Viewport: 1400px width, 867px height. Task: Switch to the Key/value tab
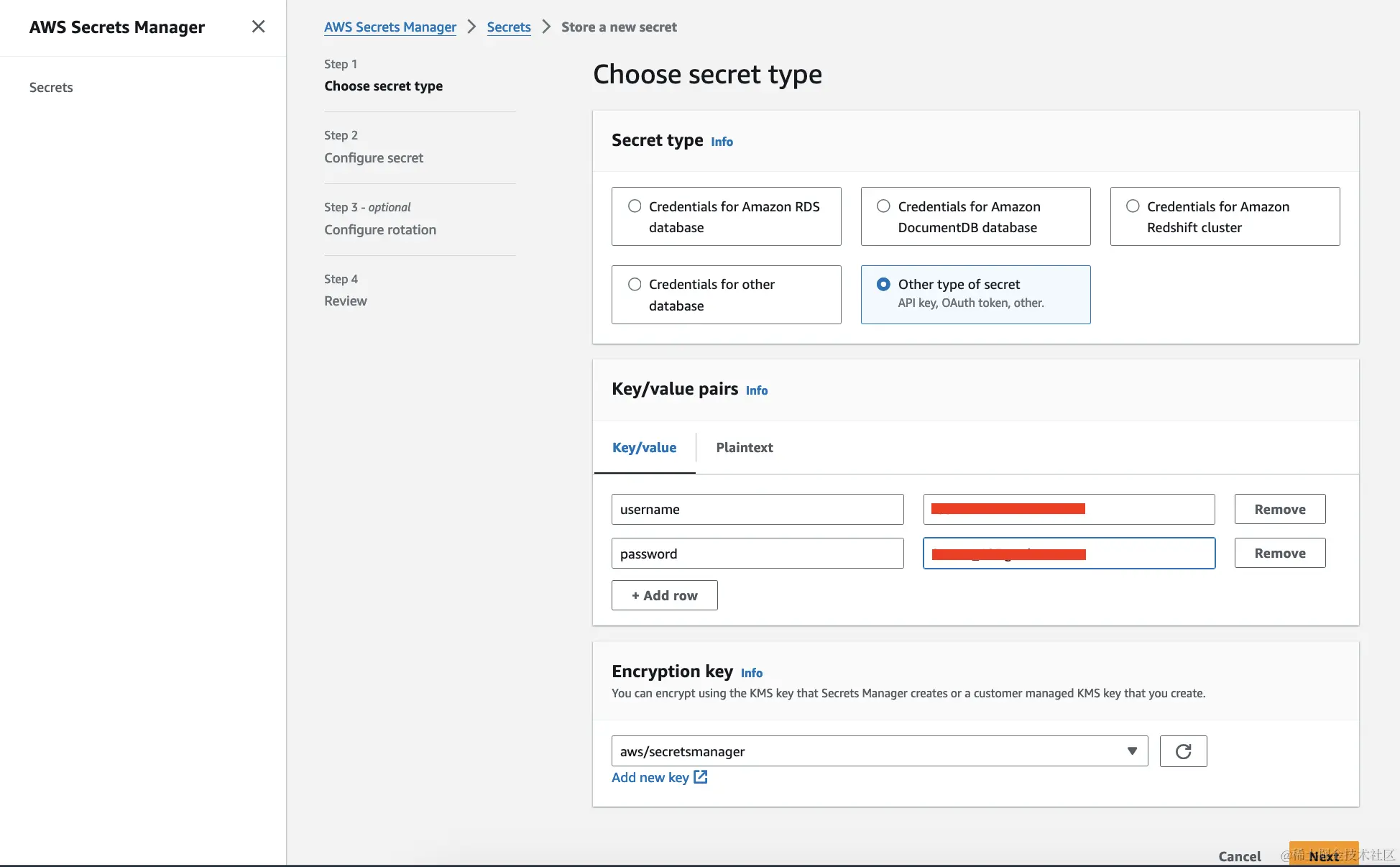644,447
